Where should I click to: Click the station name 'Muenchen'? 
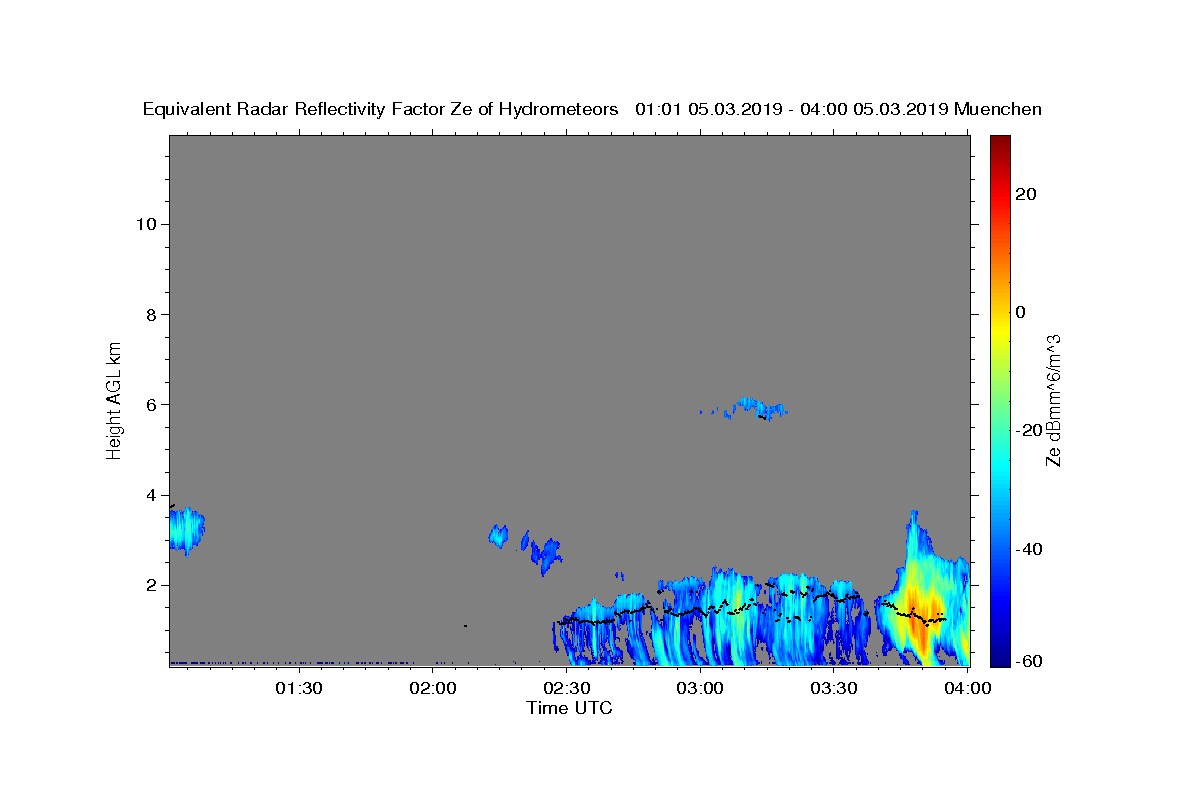point(998,109)
